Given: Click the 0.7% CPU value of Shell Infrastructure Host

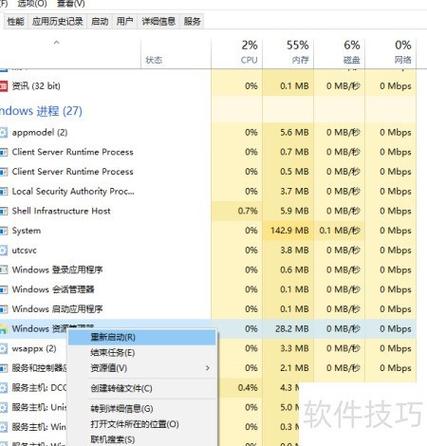Looking at the screenshot, I should pos(248,211).
